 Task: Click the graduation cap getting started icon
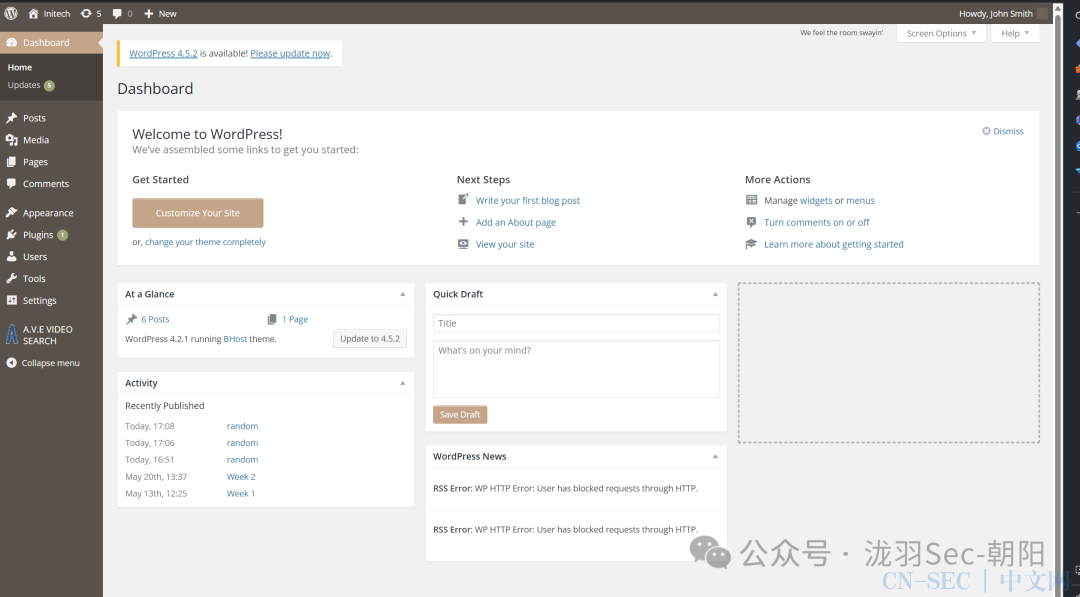751,244
